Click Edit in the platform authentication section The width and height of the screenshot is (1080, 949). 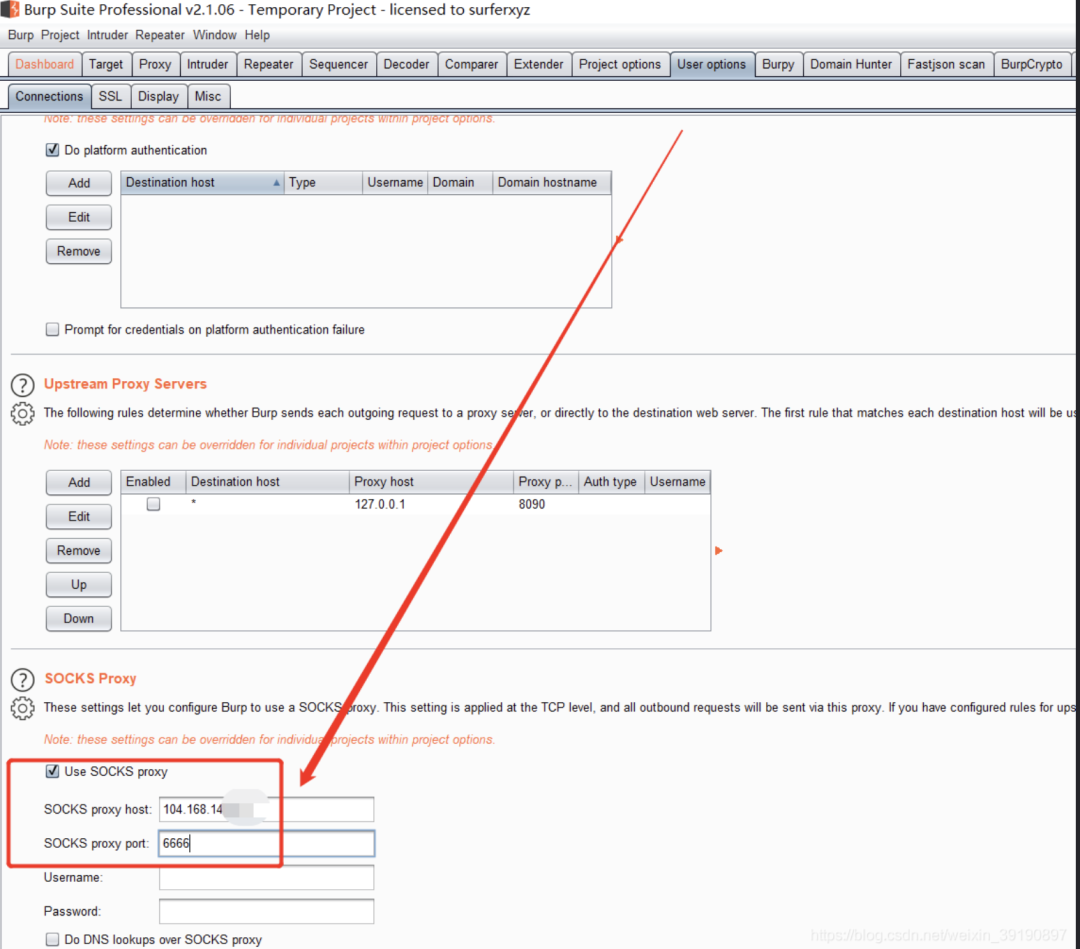point(79,218)
